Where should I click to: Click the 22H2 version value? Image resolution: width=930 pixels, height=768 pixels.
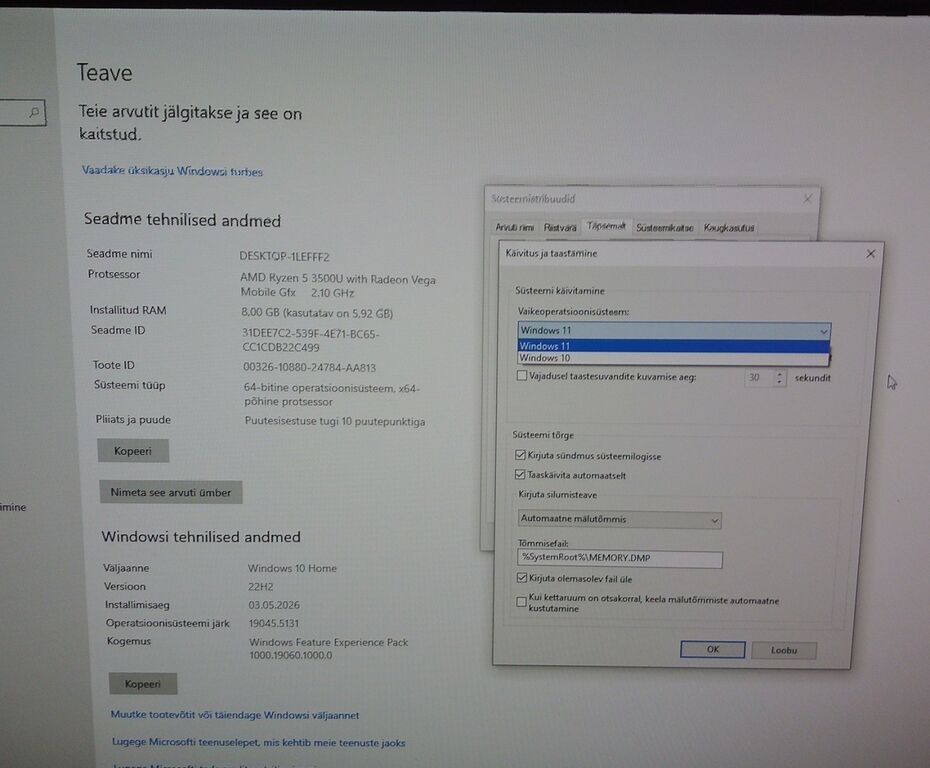coord(260,587)
